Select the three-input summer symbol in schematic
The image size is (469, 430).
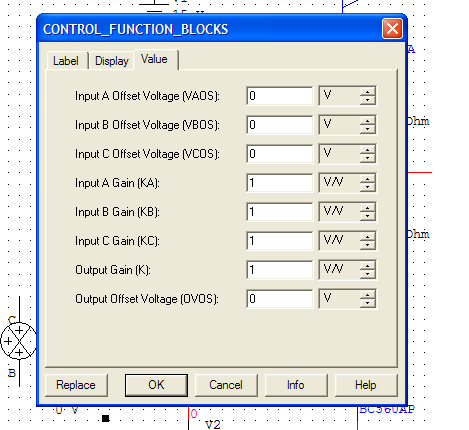(x=18, y=341)
